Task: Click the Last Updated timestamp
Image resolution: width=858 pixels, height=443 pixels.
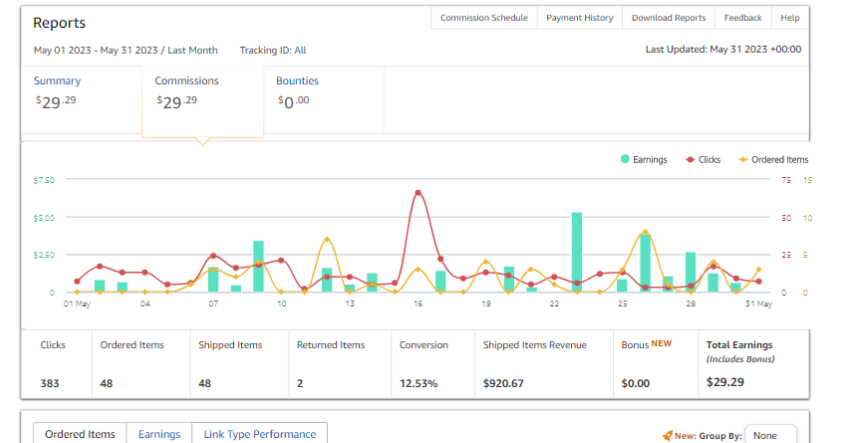Action: click(x=723, y=49)
